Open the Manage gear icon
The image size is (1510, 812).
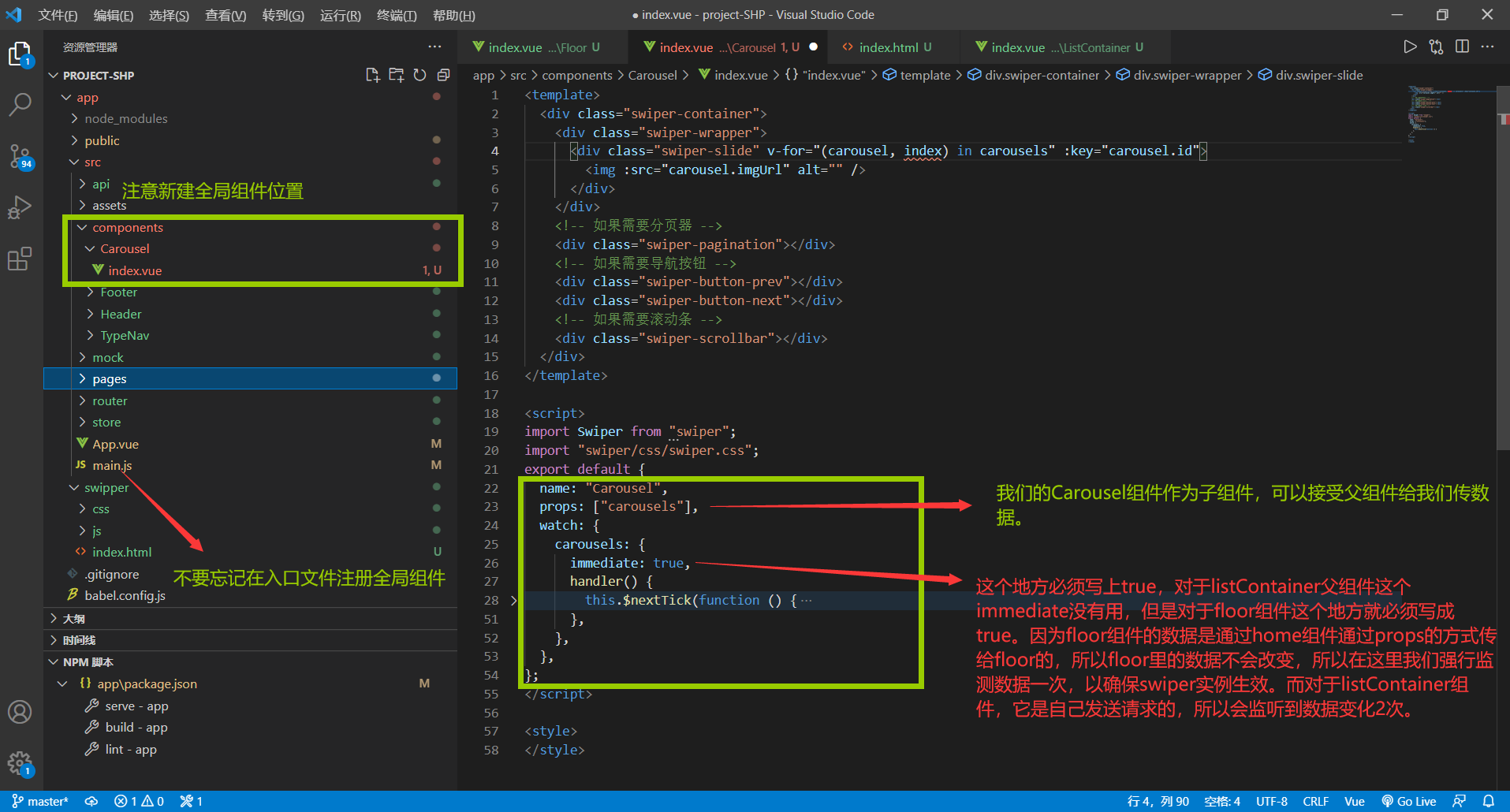[x=20, y=763]
